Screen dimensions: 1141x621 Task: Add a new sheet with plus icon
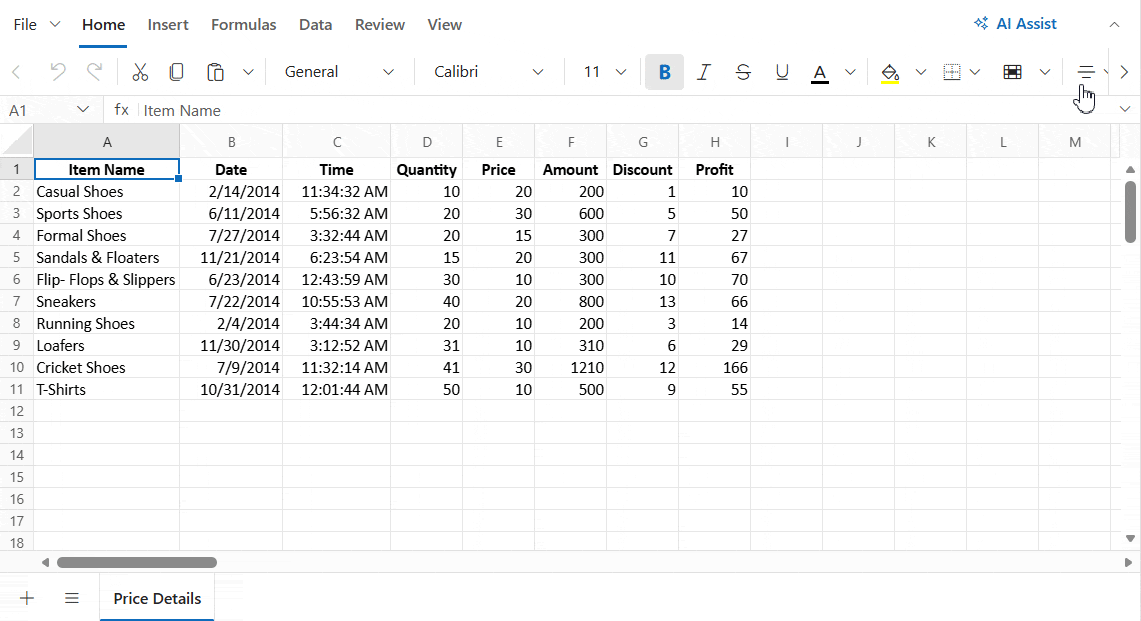(x=27, y=598)
